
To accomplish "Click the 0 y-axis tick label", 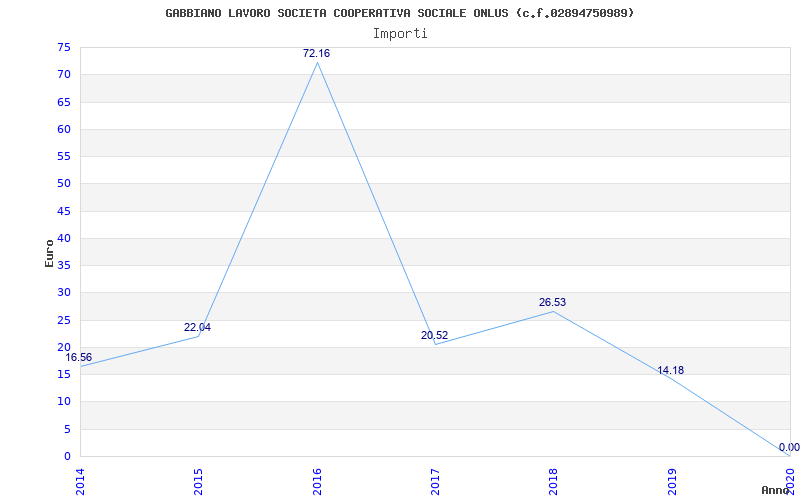I will point(67,456).
